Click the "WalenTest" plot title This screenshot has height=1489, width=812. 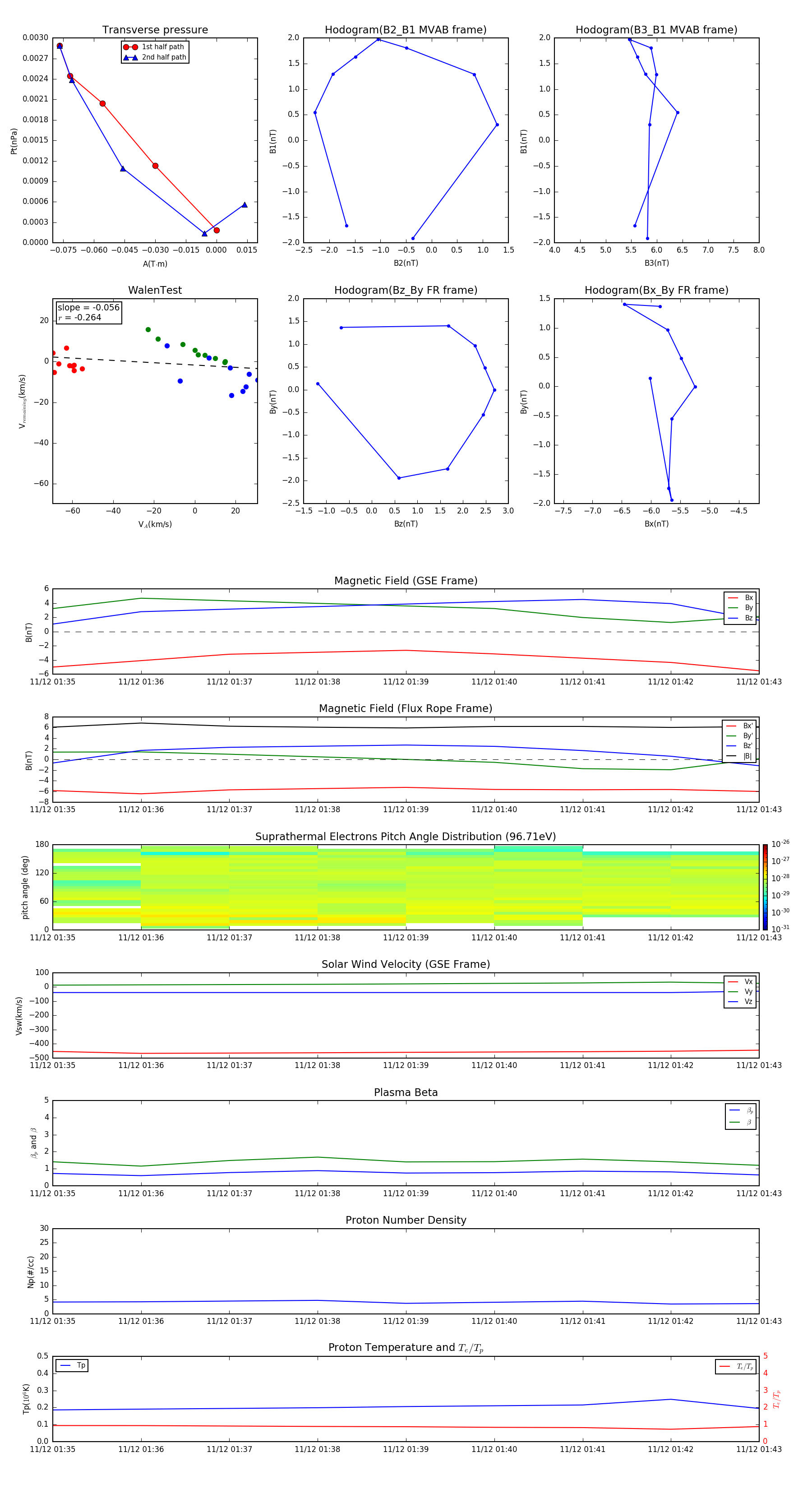(x=155, y=290)
